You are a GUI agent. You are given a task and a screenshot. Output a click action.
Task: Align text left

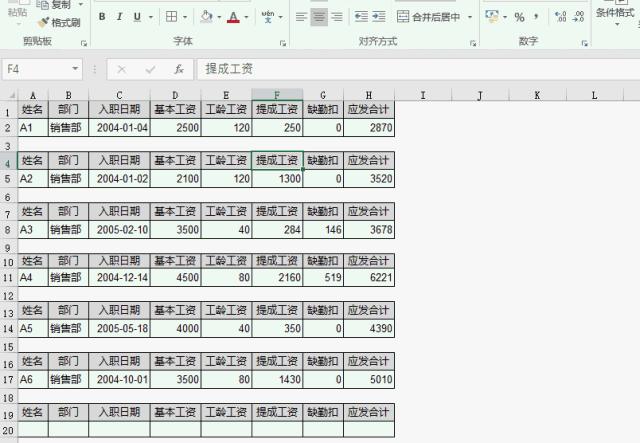(301, 17)
